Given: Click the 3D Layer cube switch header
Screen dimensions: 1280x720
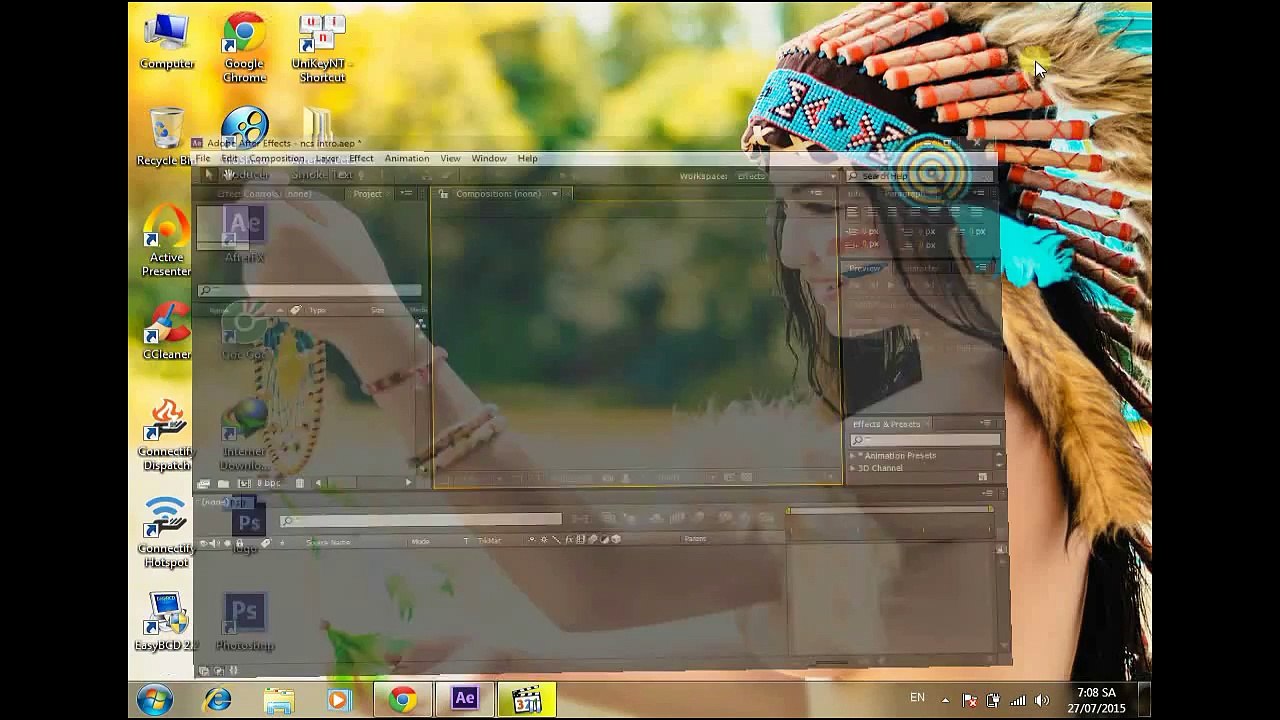Looking at the screenshot, I should click(x=615, y=540).
